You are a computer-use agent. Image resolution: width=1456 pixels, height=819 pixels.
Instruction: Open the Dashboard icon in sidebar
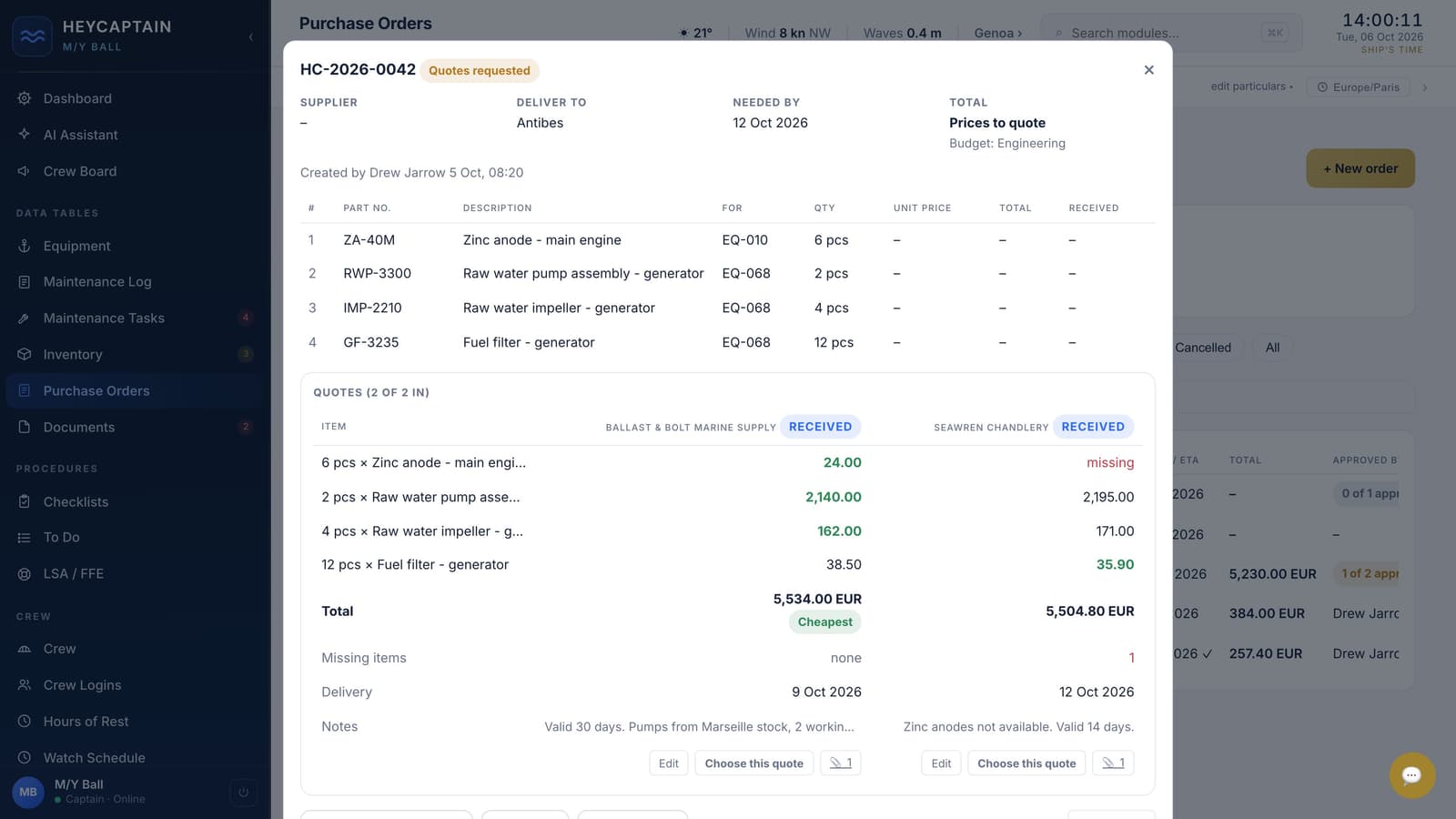[25, 98]
